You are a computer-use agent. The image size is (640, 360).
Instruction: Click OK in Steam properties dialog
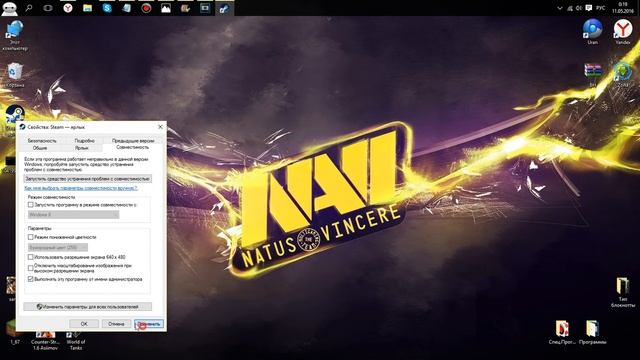tap(84, 324)
